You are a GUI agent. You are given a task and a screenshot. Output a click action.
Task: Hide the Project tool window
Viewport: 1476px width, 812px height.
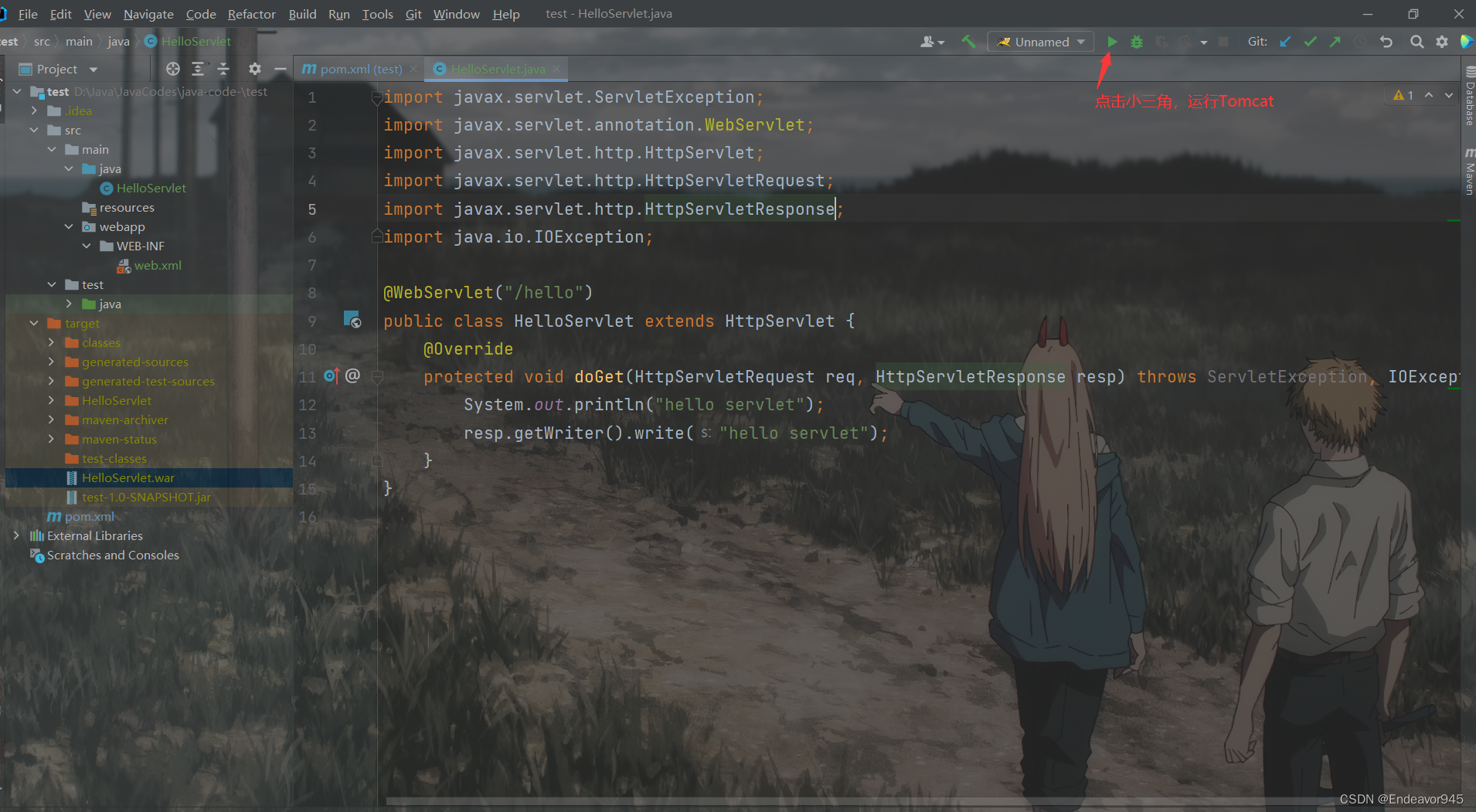point(281,69)
